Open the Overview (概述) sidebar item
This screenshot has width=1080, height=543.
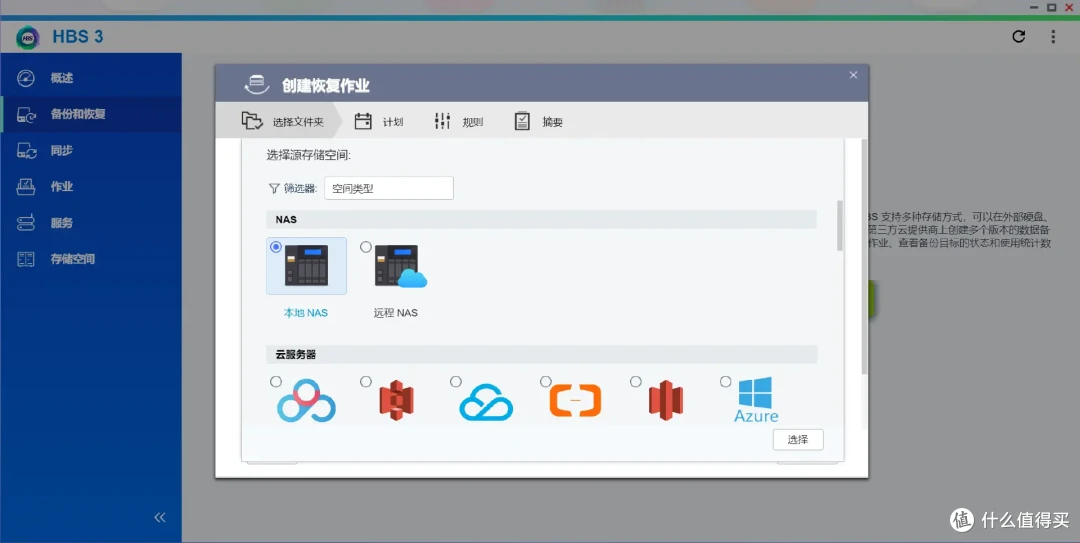pyautogui.click(x=91, y=78)
